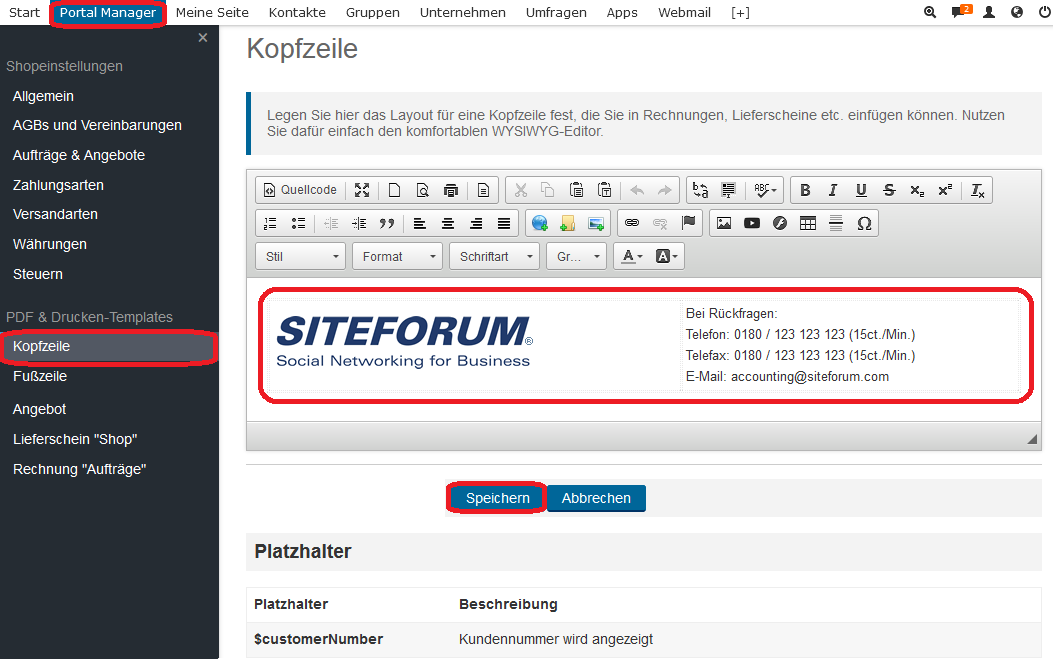1053x659 pixels.
Task: Open the Templates icon
Action: pyautogui.click(x=483, y=190)
